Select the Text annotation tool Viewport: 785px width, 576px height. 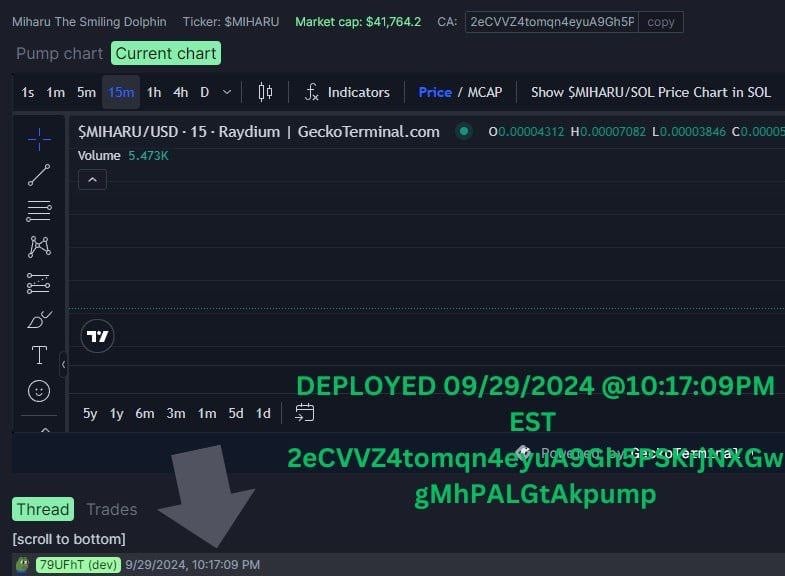[x=39, y=355]
